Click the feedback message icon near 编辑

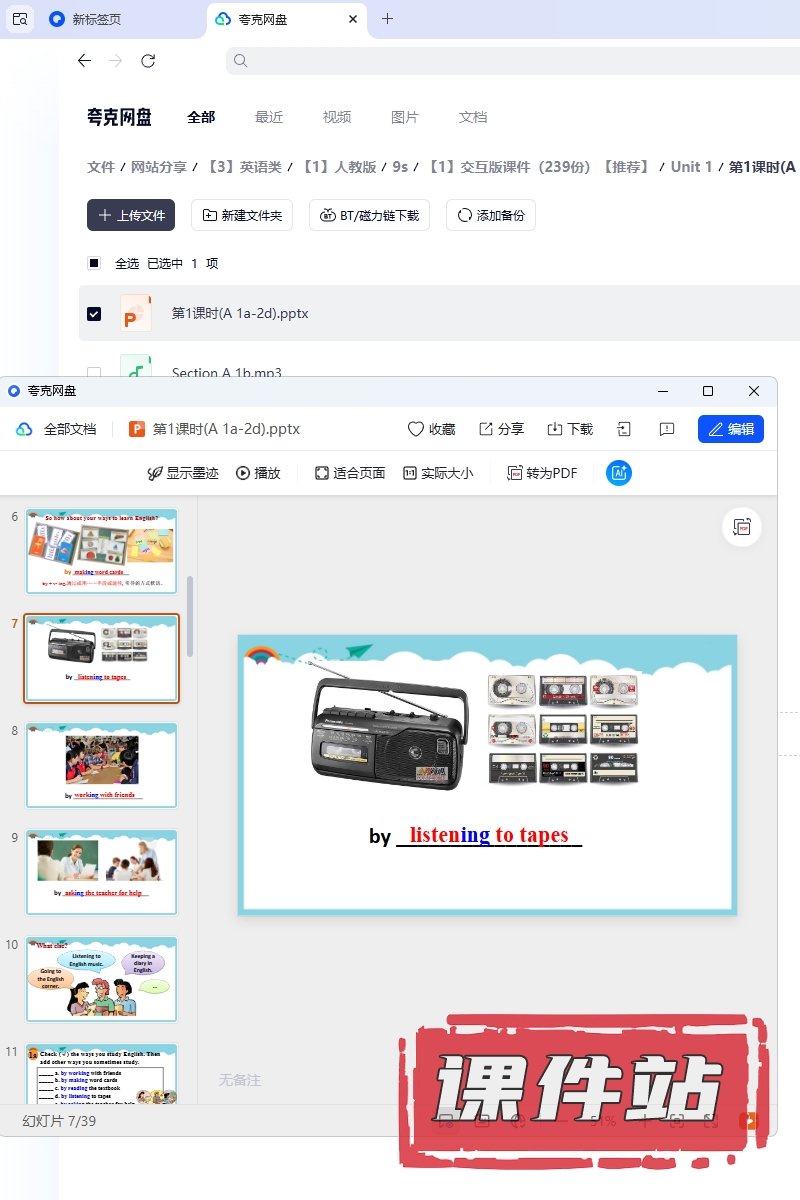[x=667, y=429]
